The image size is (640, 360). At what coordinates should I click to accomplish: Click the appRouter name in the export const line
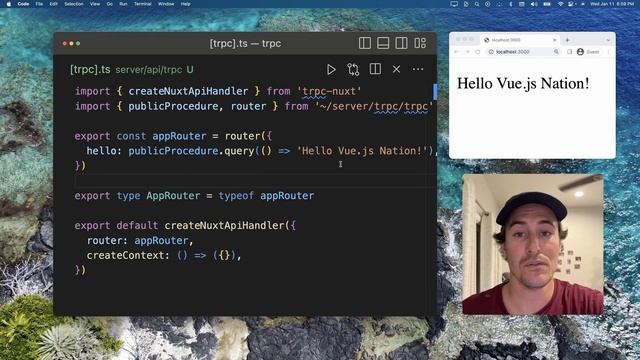point(179,136)
